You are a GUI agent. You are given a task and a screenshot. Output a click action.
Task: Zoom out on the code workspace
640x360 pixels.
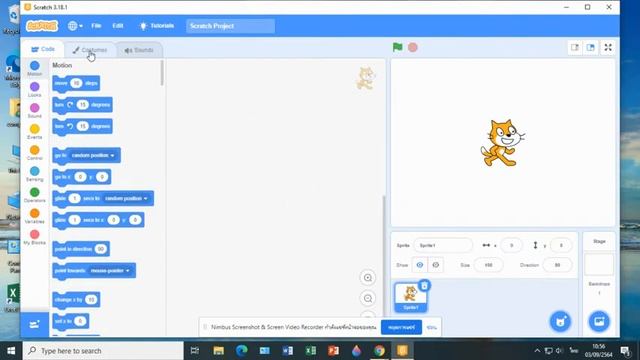pyautogui.click(x=368, y=298)
